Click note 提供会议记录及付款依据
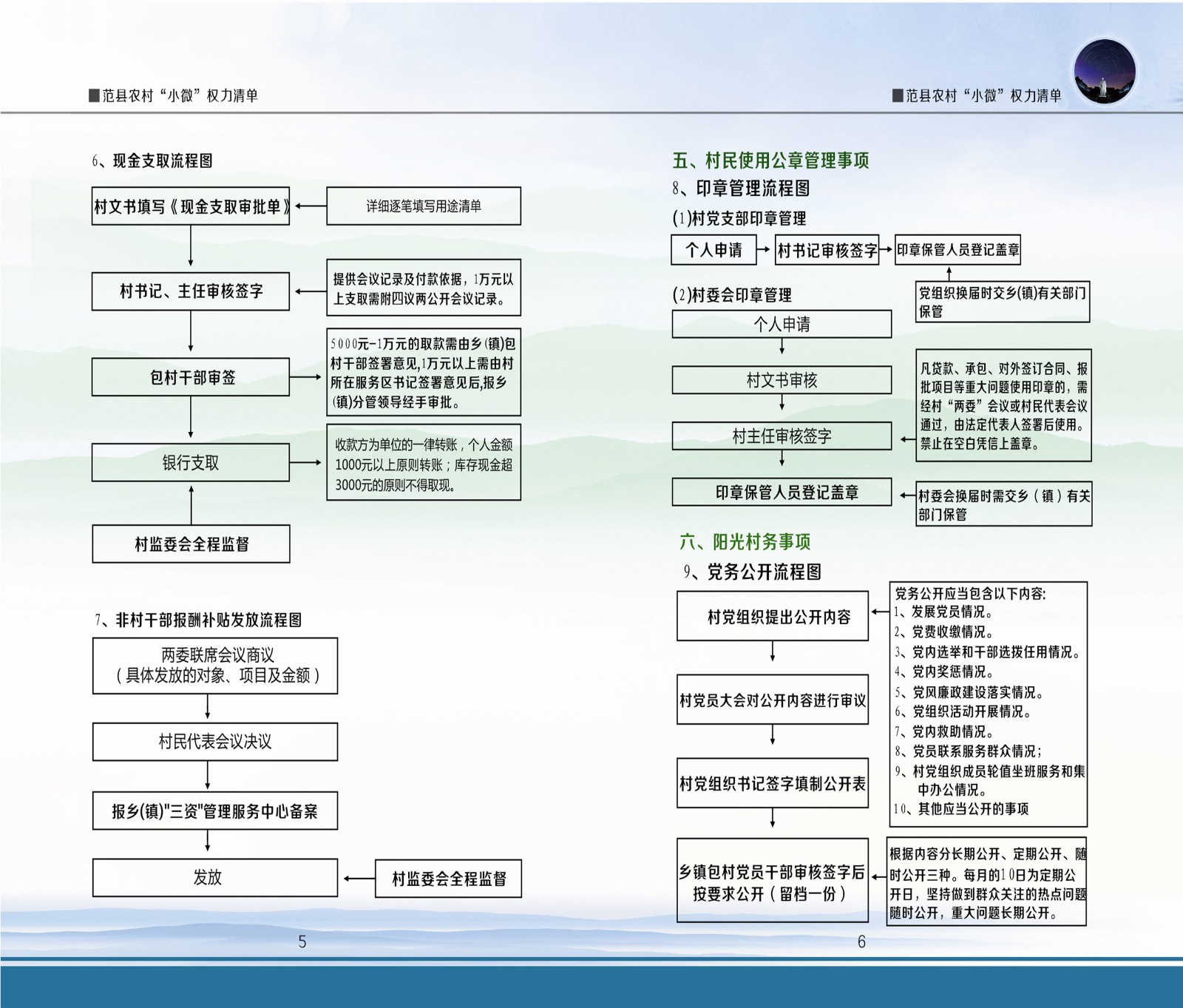 tap(424, 288)
